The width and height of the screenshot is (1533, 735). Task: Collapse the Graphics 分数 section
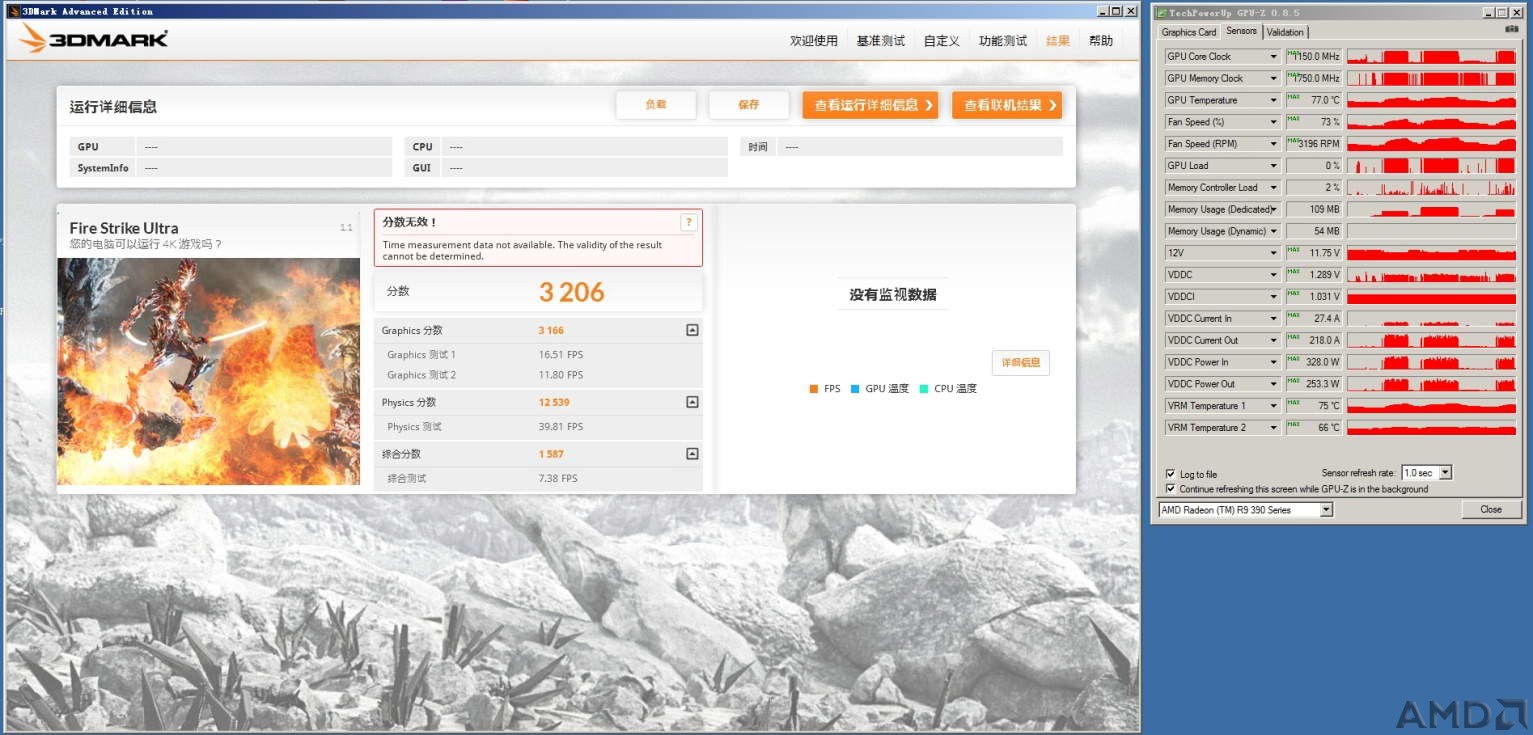692,330
